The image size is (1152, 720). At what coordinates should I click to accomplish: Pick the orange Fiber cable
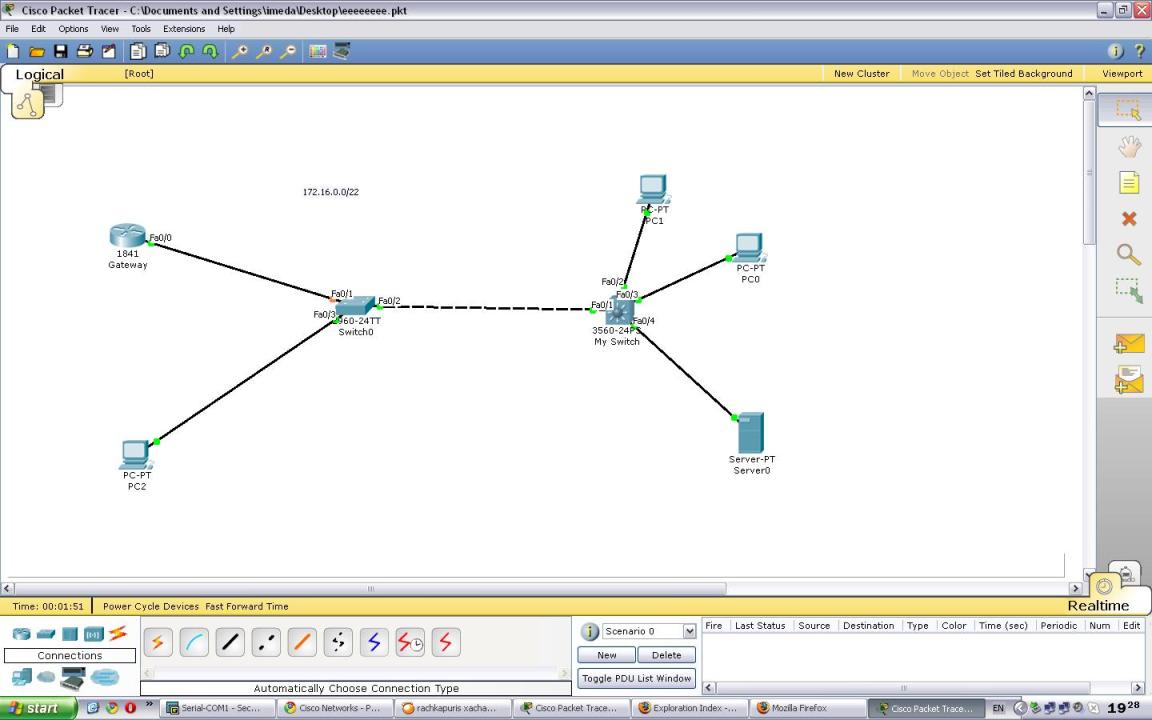click(x=302, y=643)
